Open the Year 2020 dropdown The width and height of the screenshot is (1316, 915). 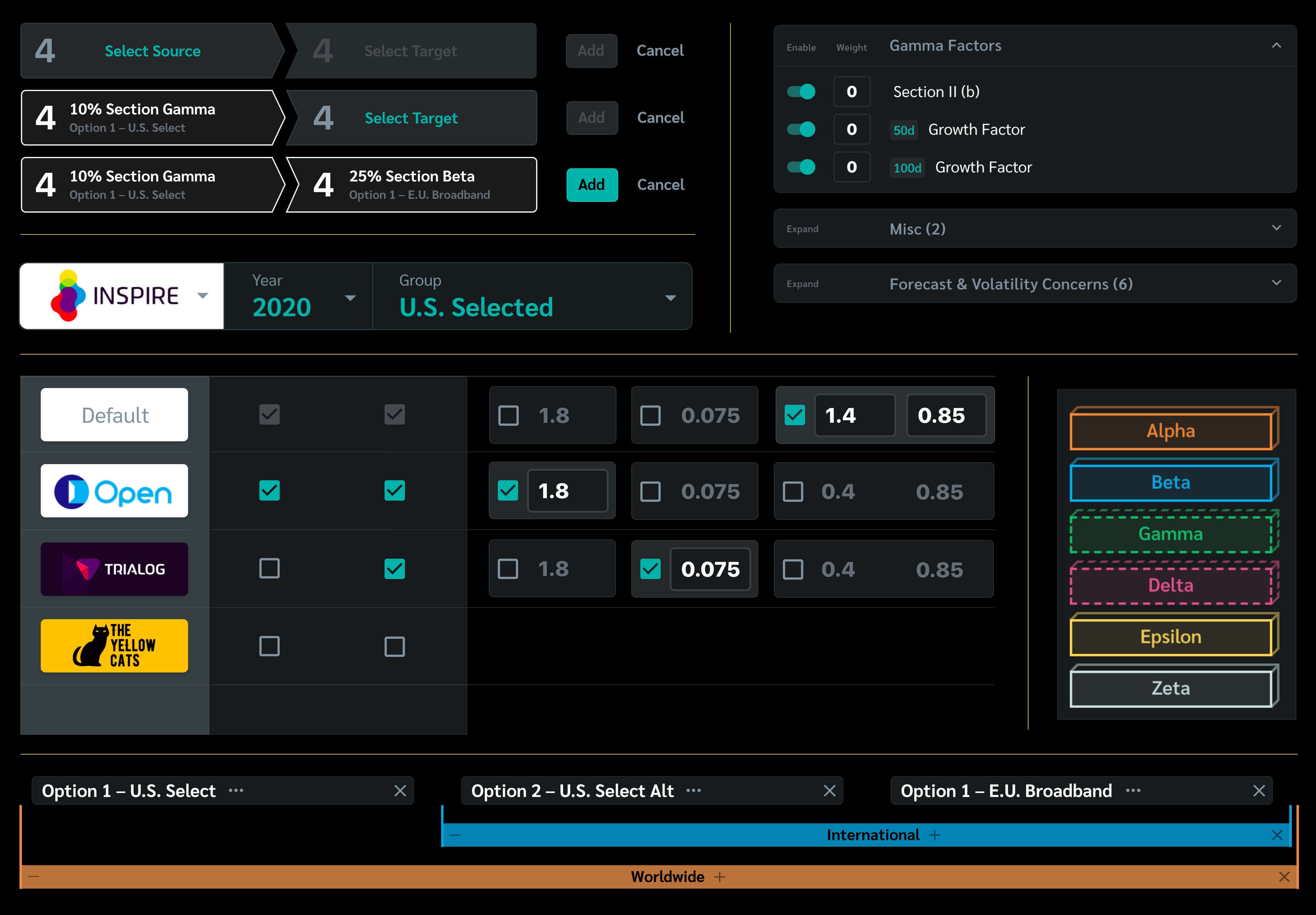click(350, 298)
